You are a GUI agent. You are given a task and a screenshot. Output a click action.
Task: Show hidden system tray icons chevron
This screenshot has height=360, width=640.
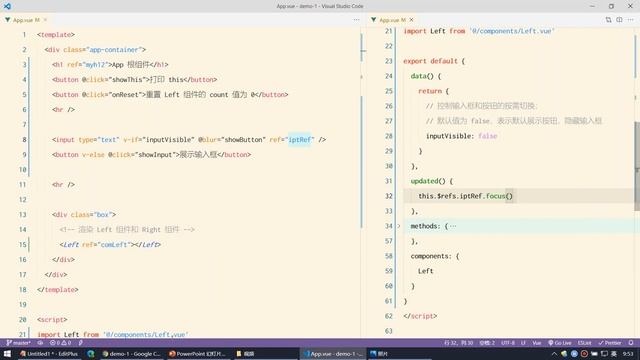click(x=554, y=354)
